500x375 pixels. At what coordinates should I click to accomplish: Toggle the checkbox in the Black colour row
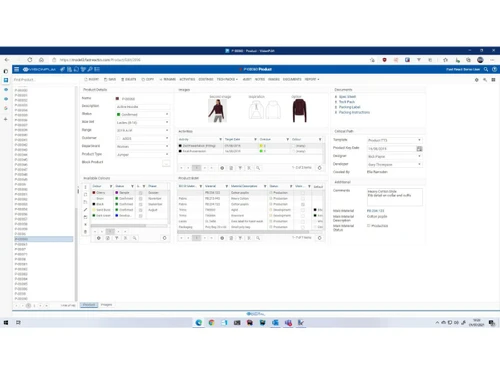140,204
